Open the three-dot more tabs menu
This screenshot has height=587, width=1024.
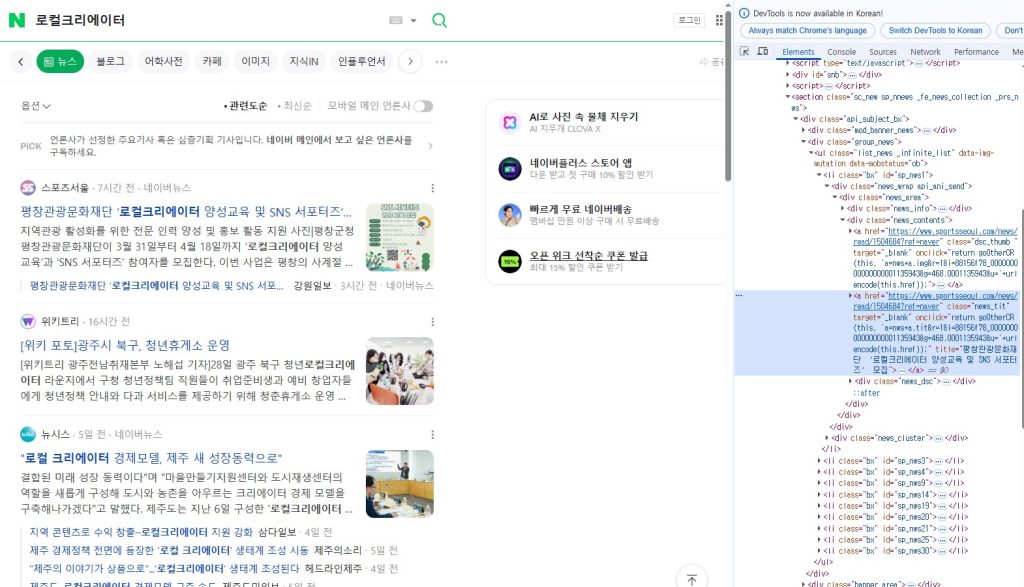[x=441, y=61]
